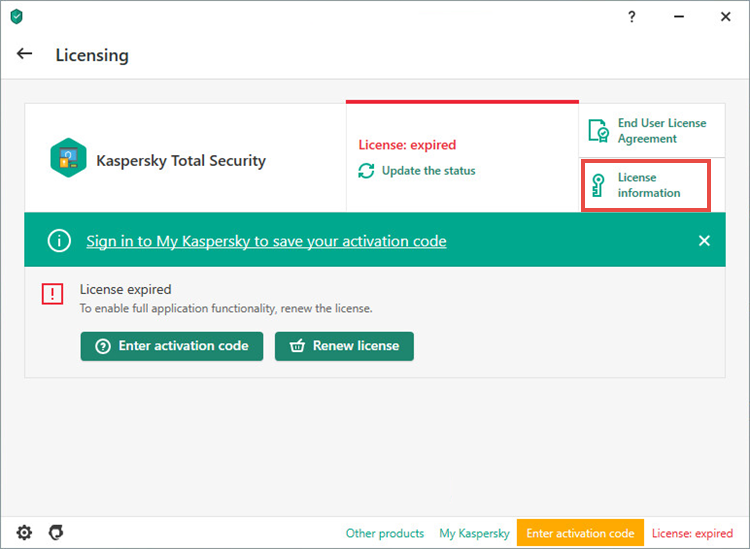Click the Licensing page title
This screenshot has height=549, width=750.
[x=92, y=55]
